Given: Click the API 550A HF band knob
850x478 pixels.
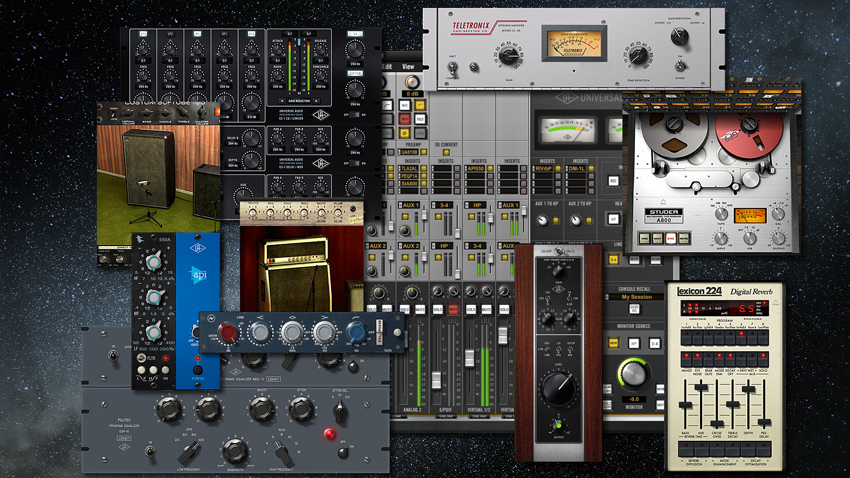Looking at the screenshot, I should click(x=153, y=262).
